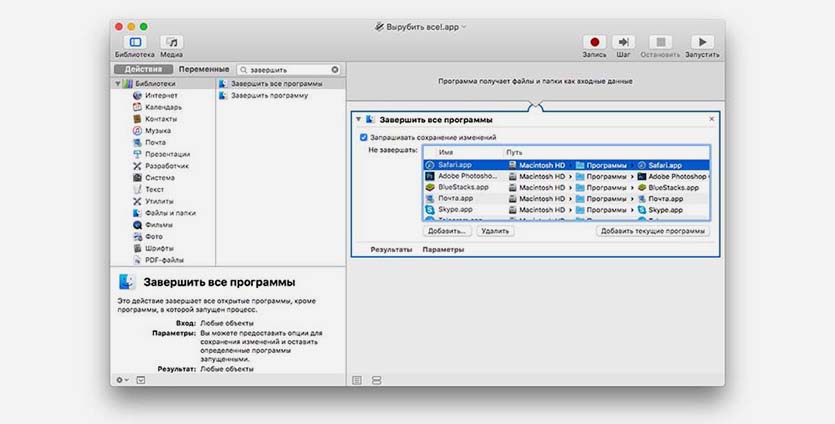Screen dimensions: 835x424
Task: Click the workflow input description text
Action: (535, 81)
